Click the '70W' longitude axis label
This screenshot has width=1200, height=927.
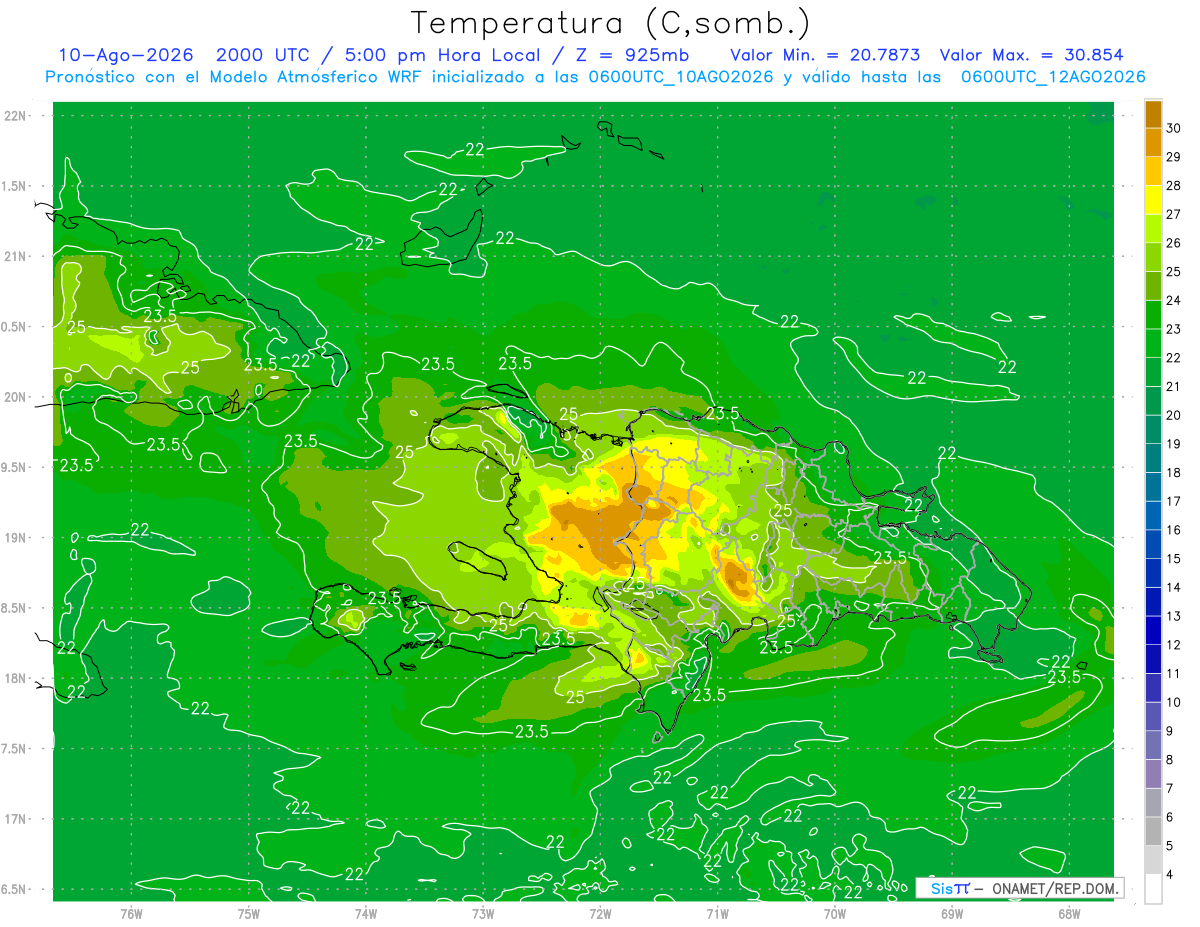pos(835,913)
